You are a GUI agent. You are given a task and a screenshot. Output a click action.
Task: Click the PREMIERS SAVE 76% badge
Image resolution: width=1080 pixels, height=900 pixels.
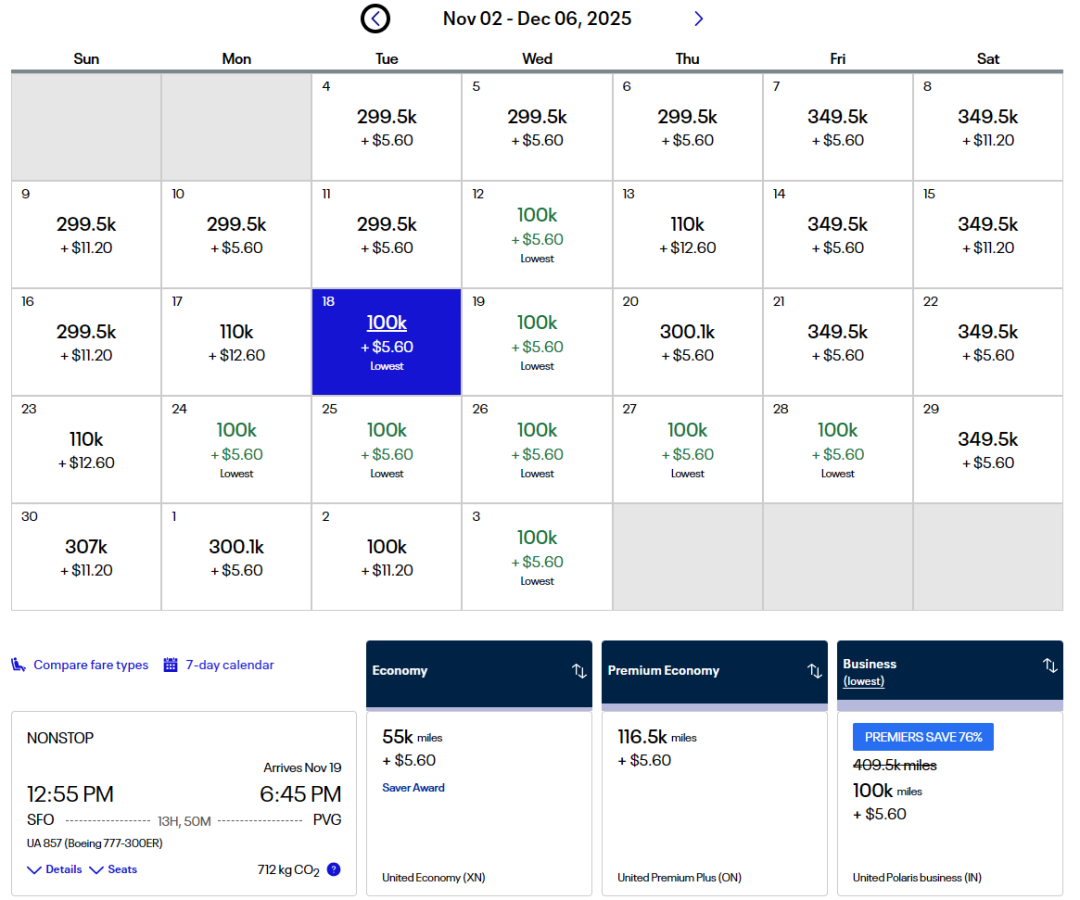(922, 737)
